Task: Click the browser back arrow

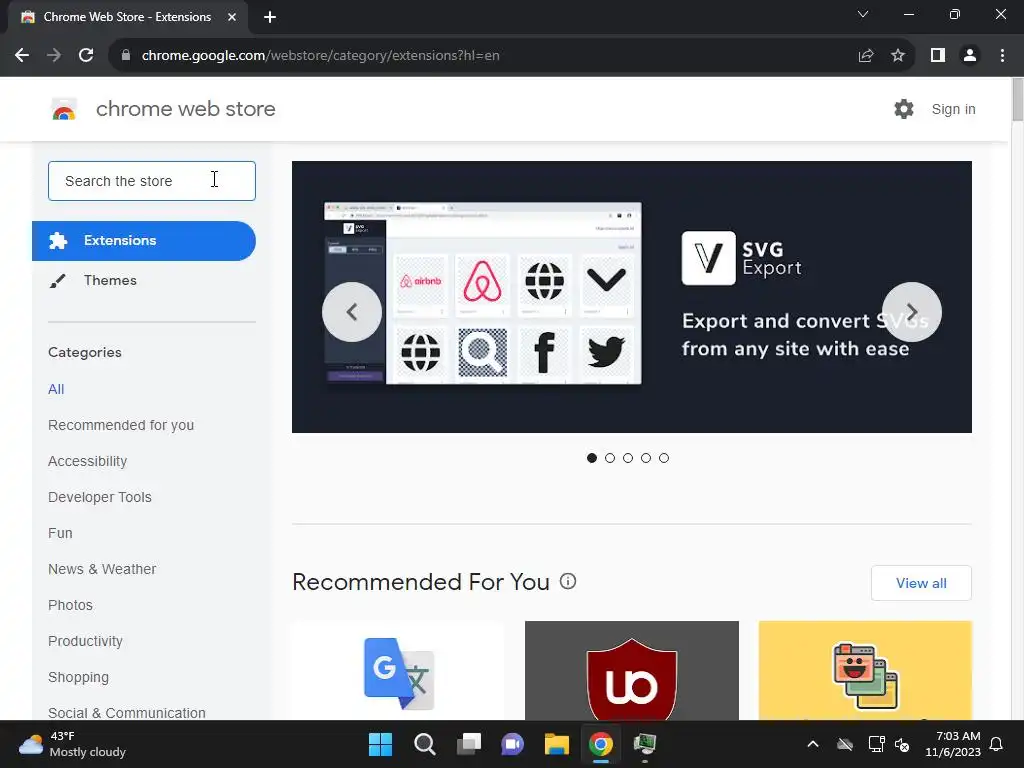Action: point(22,56)
